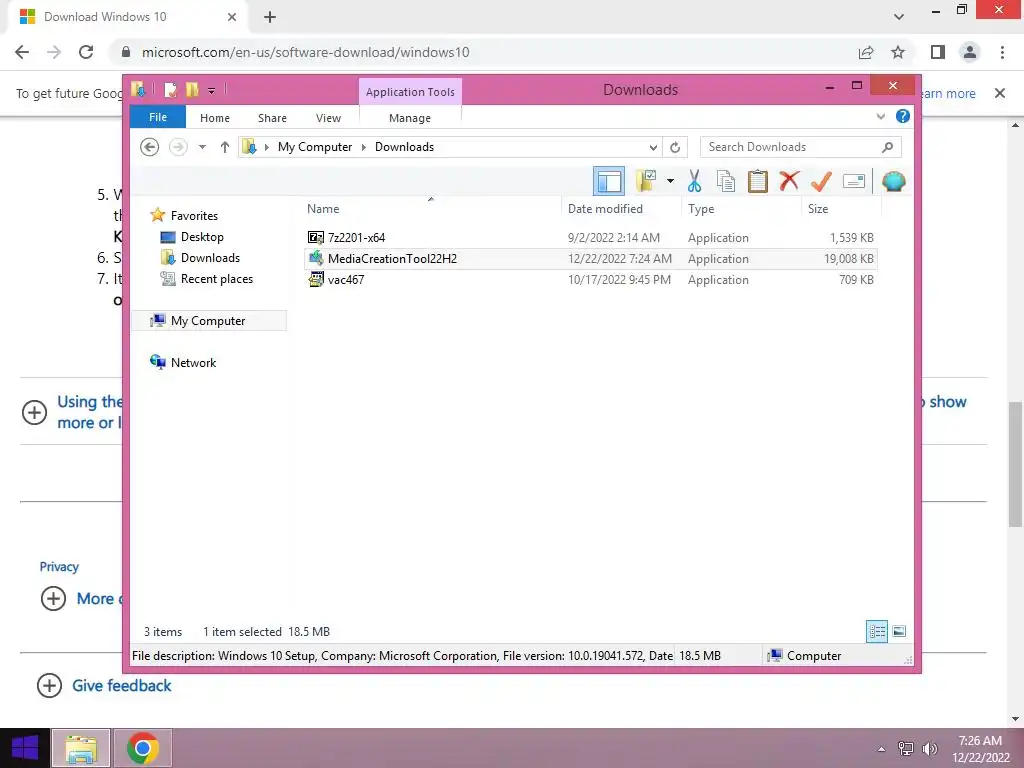Open a new Chrome tab

270,17
